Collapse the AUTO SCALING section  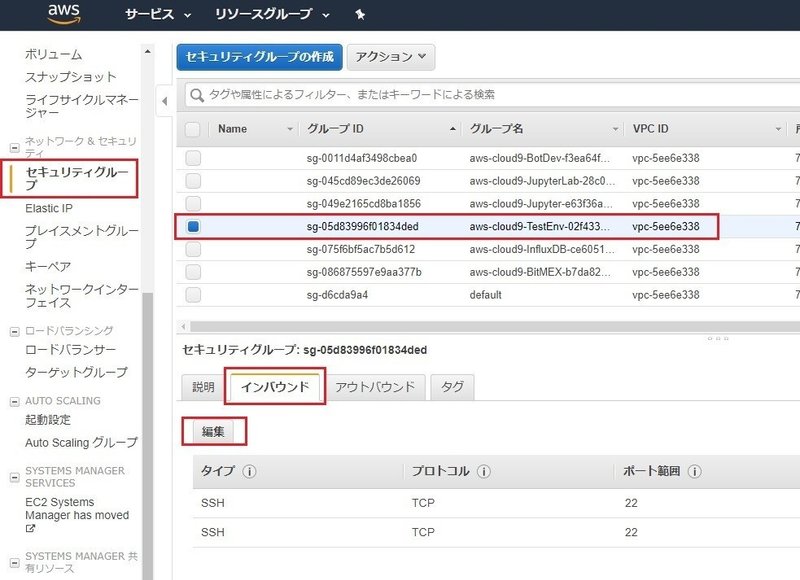(15, 402)
